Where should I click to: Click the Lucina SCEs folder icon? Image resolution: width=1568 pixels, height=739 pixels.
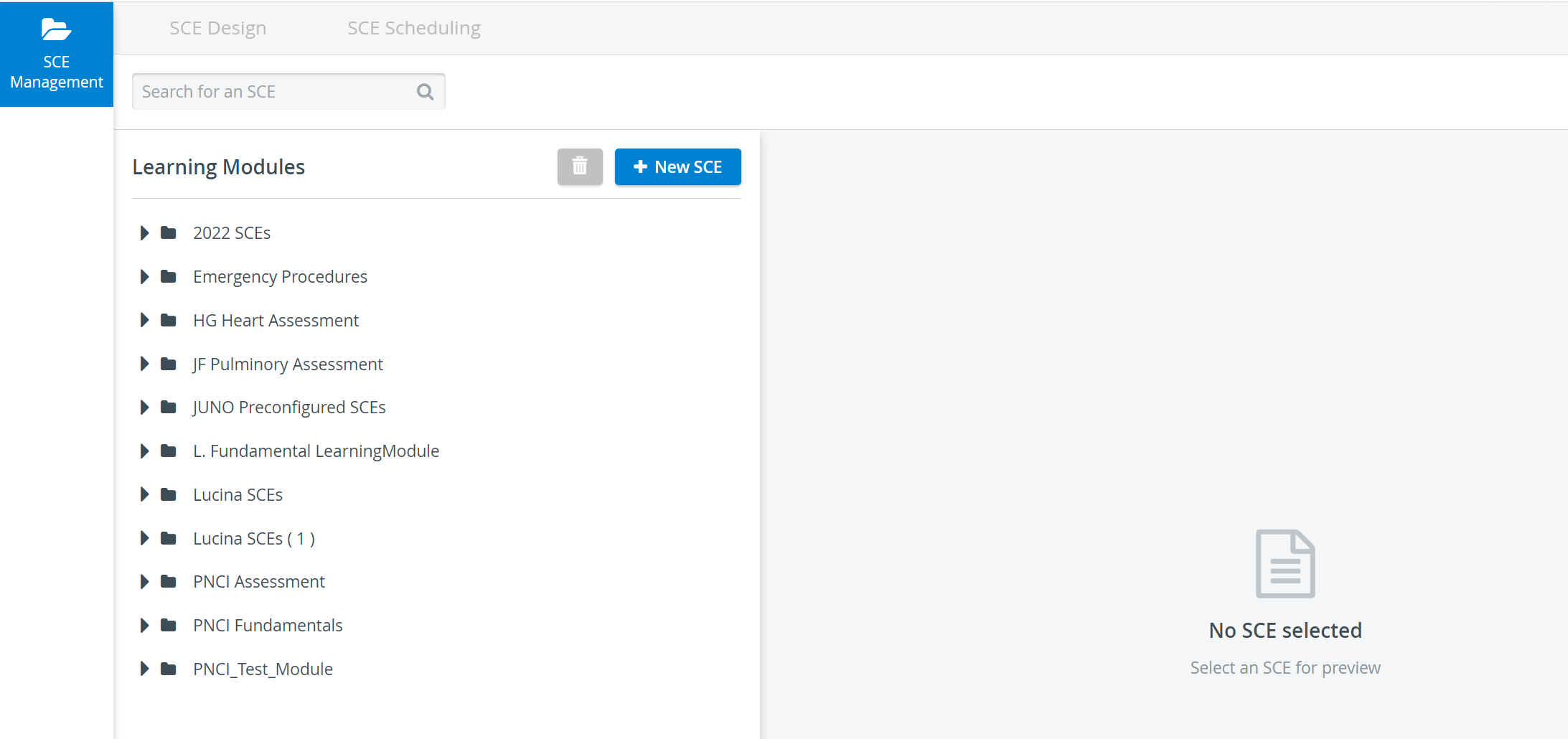[x=169, y=494]
